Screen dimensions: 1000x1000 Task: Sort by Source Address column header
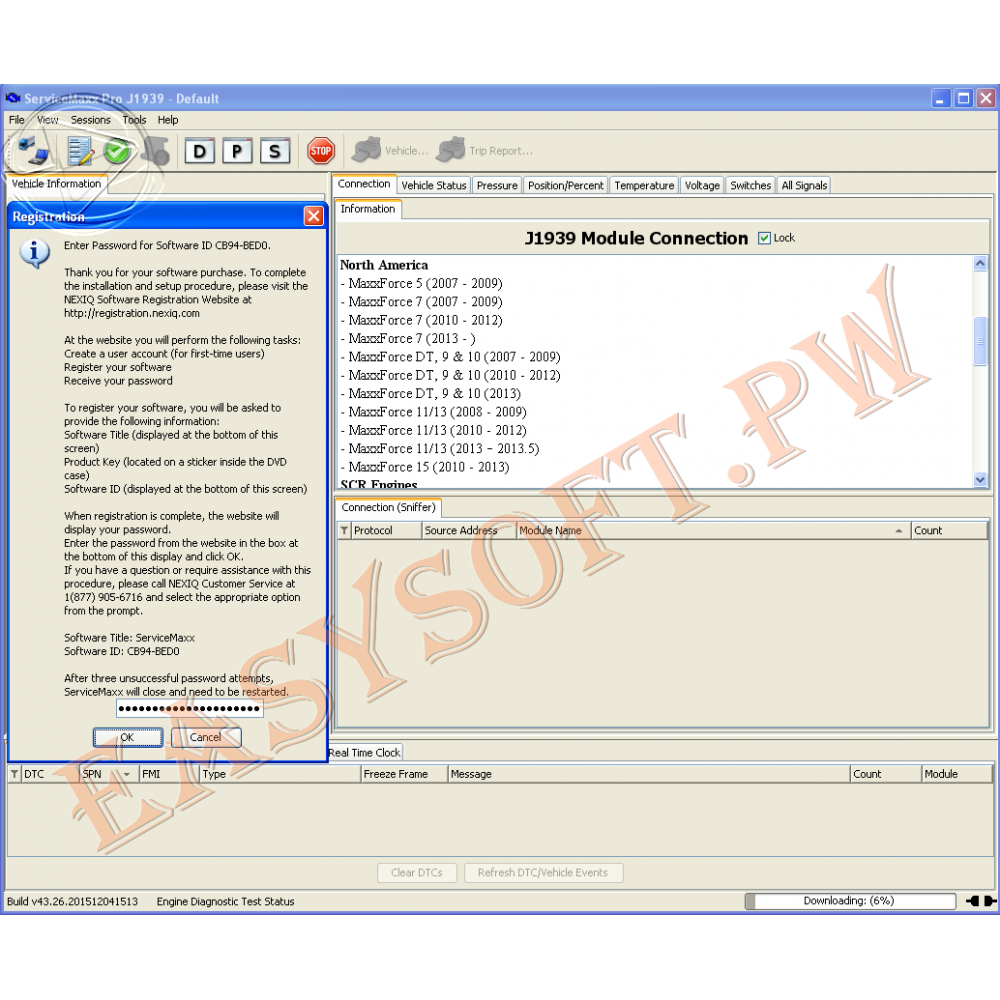pyautogui.click(x=469, y=531)
